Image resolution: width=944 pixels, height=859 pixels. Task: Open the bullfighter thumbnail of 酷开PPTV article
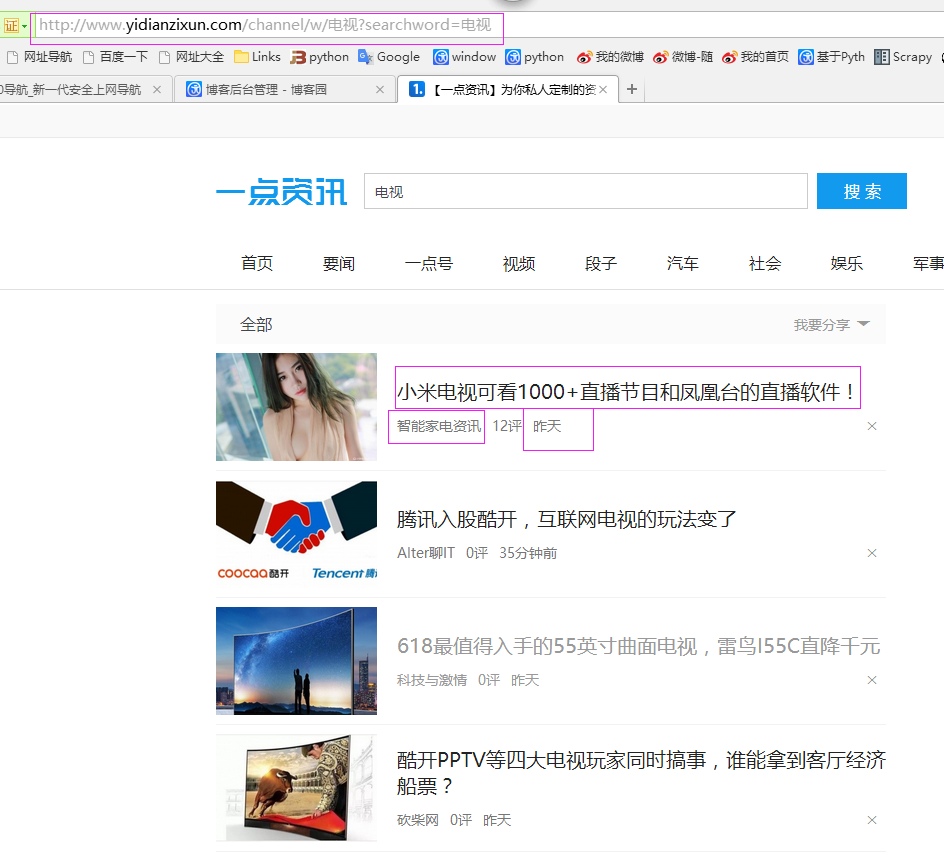296,787
